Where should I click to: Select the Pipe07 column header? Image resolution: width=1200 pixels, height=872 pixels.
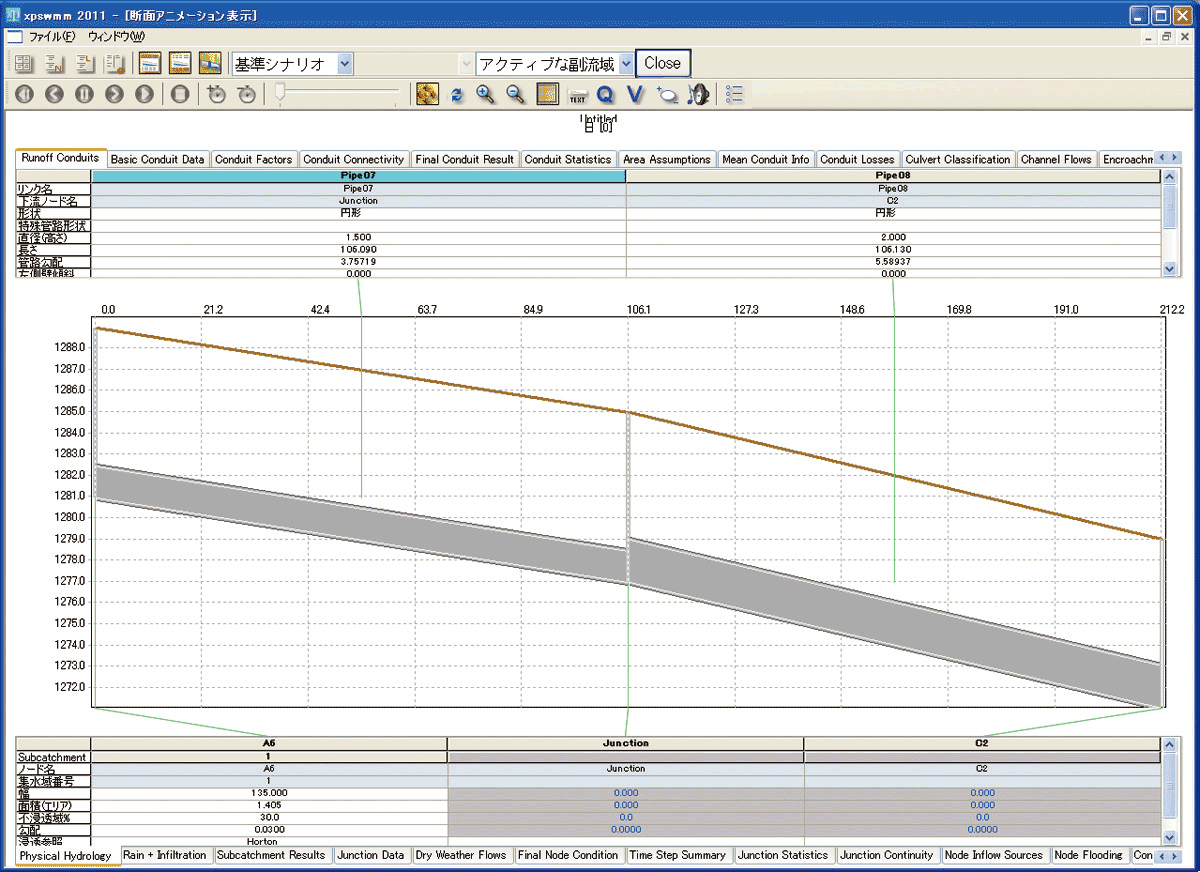(358, 175)
